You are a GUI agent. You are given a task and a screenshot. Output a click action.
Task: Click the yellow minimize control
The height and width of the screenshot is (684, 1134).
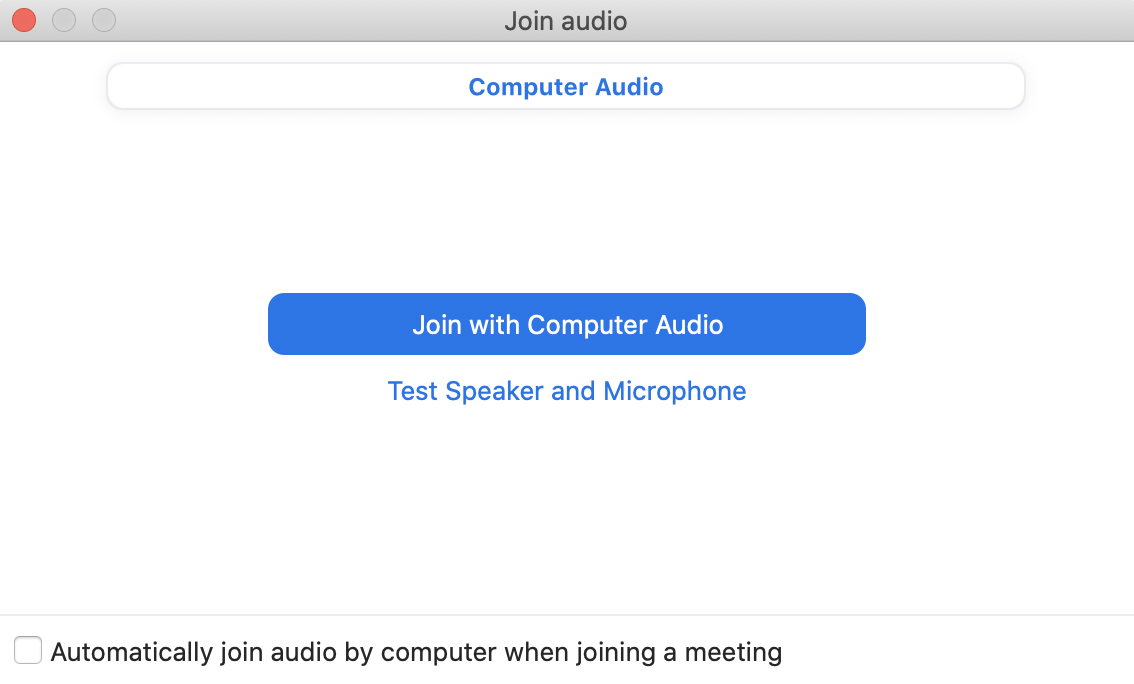tap(63, 19)
